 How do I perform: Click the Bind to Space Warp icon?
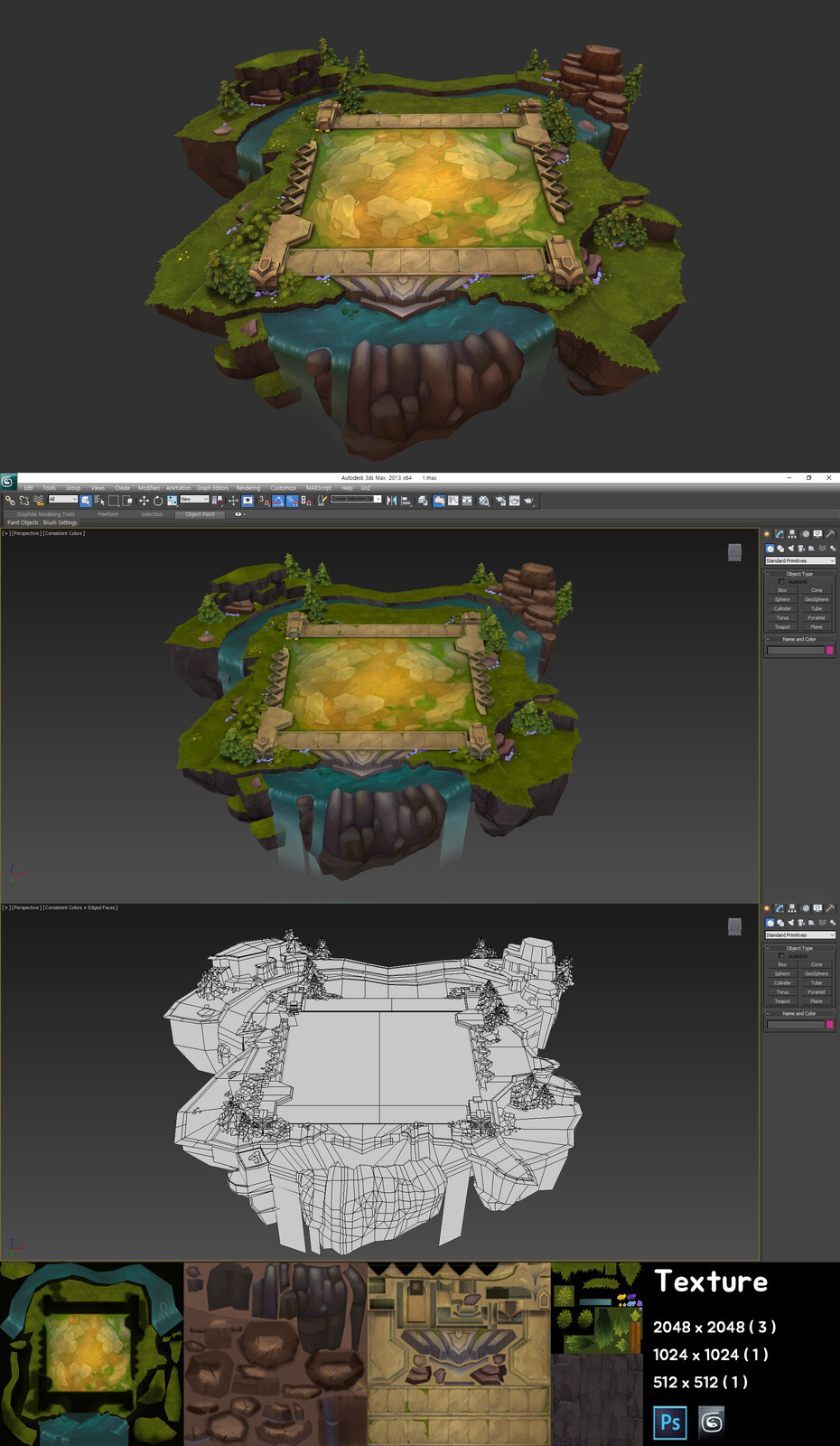click(x=38, y=501)
